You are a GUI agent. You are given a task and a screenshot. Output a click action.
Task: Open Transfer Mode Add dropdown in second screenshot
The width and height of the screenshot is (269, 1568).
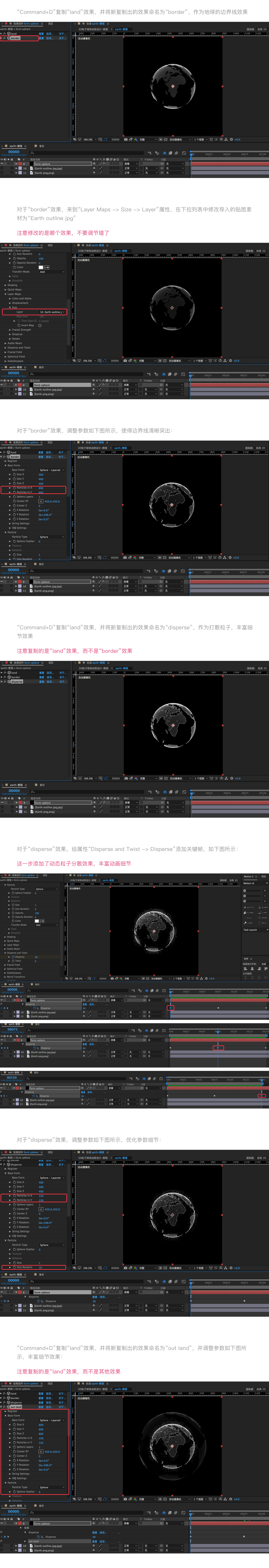pos(51,272)
